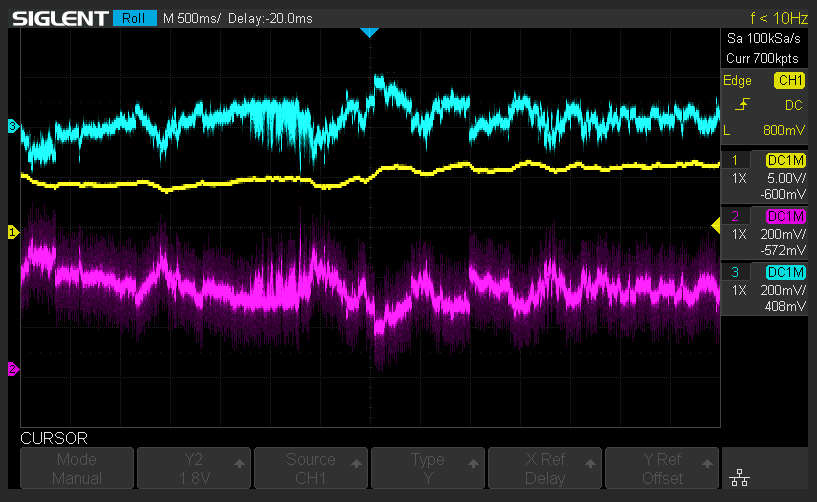817x502 pixels.
Task: Click the channel 2 -572mV offset value
Action: click(x=783, y=250)
